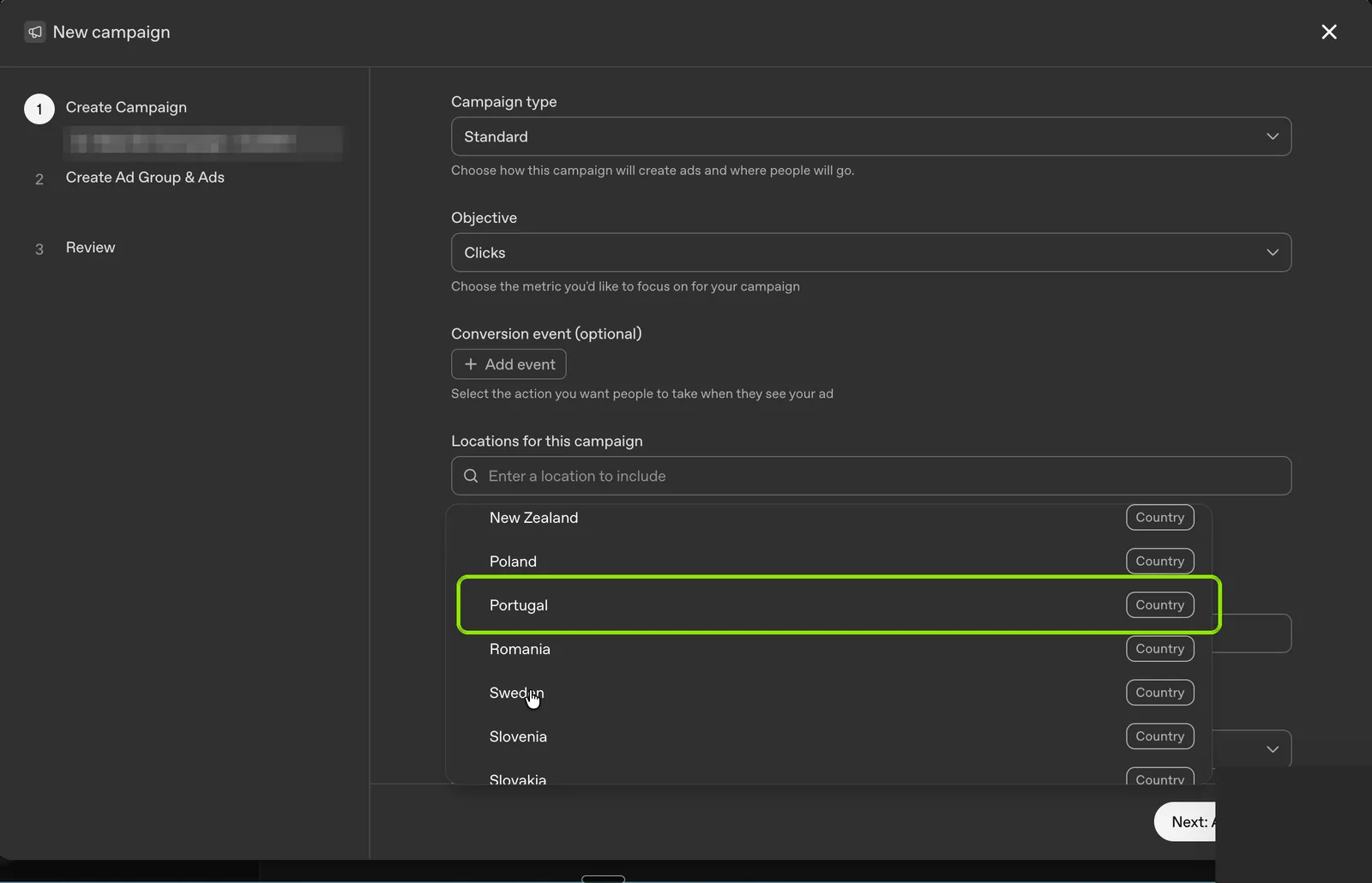Click the megaphone New campaign icon
Image resolution: width=1372 pixels, height=883 pixels.
34,32
